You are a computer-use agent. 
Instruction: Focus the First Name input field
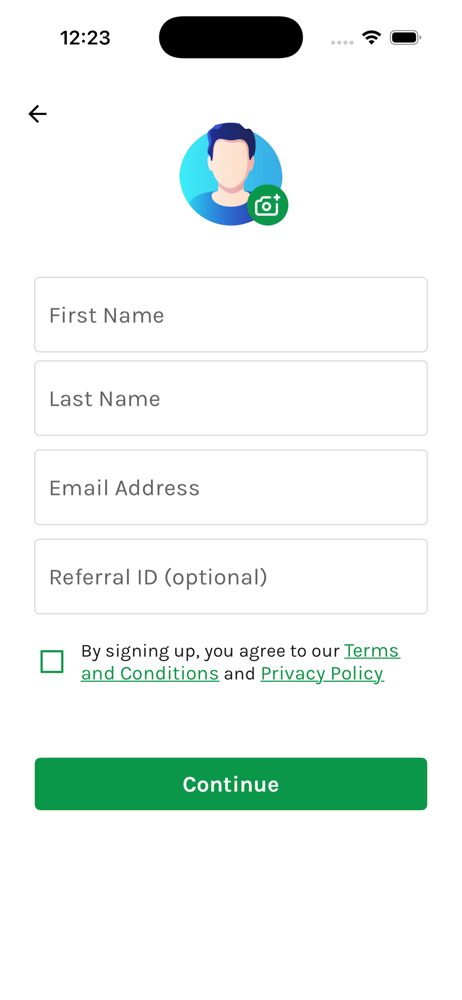(231, 314)
